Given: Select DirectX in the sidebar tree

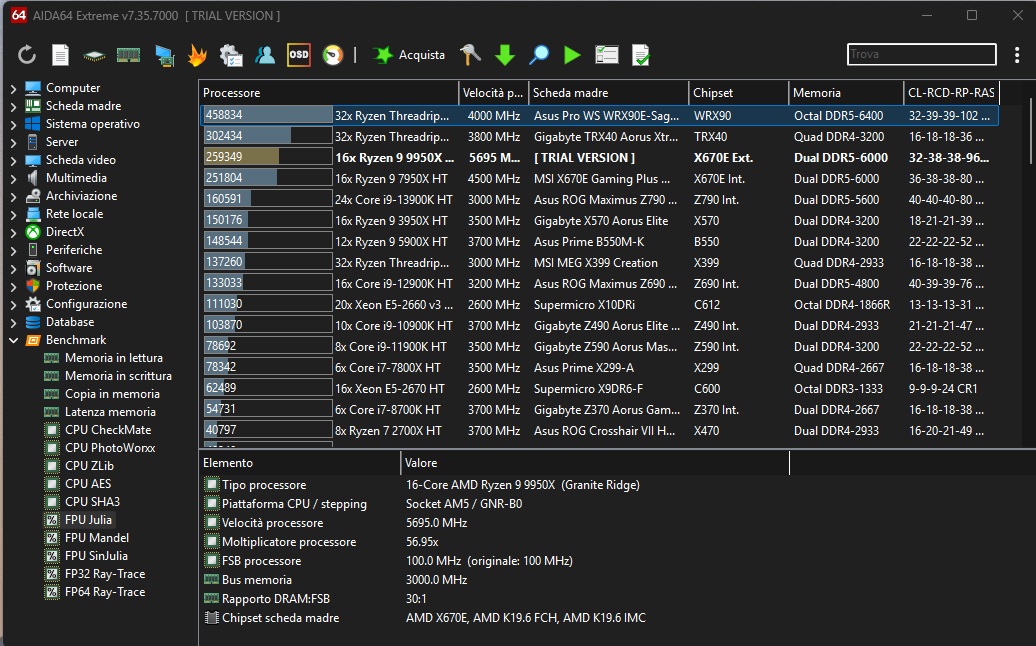Looking at the screenshot, I should [x=65, y=232].
